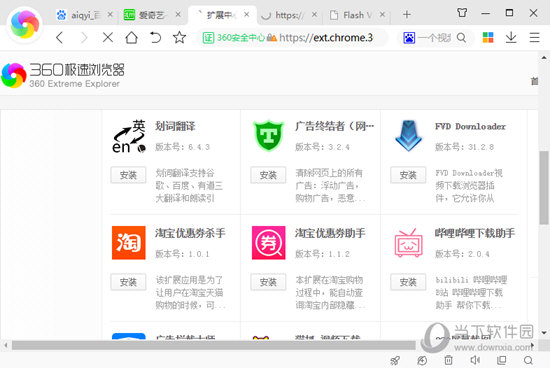Go forward with the forward arrow

(83, 37)
